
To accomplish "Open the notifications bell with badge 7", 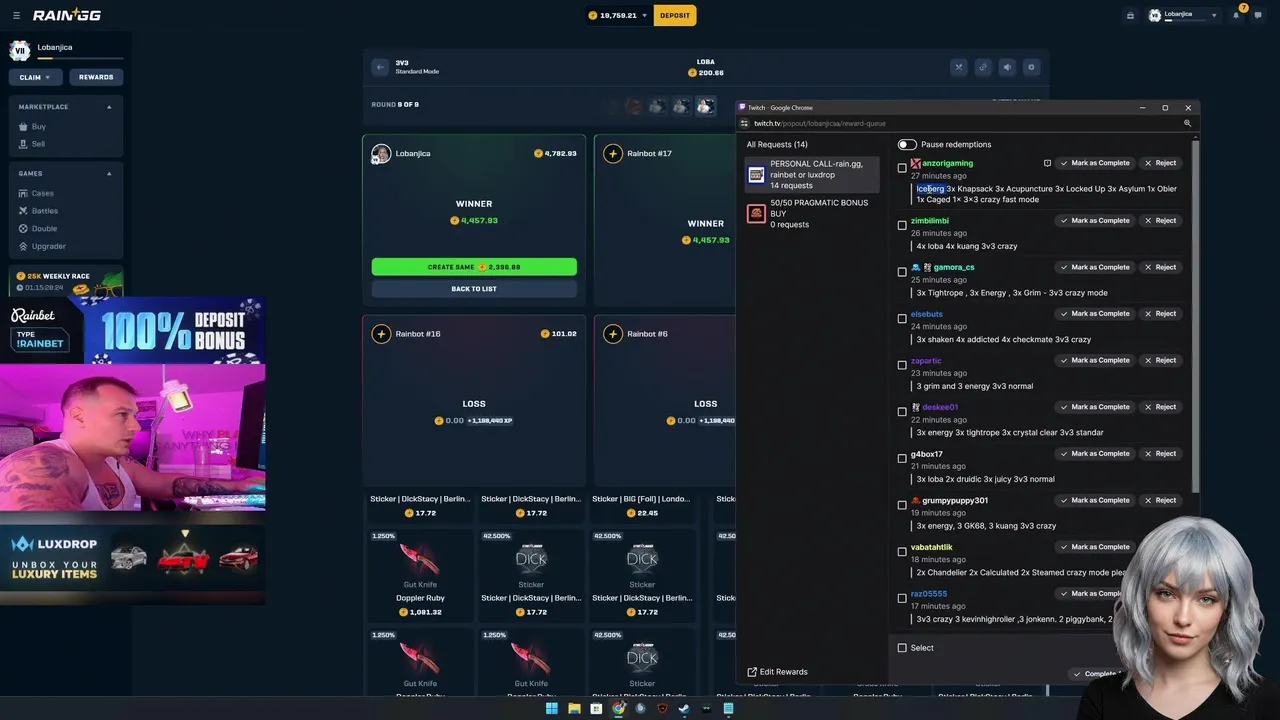I will (1236, 15).
